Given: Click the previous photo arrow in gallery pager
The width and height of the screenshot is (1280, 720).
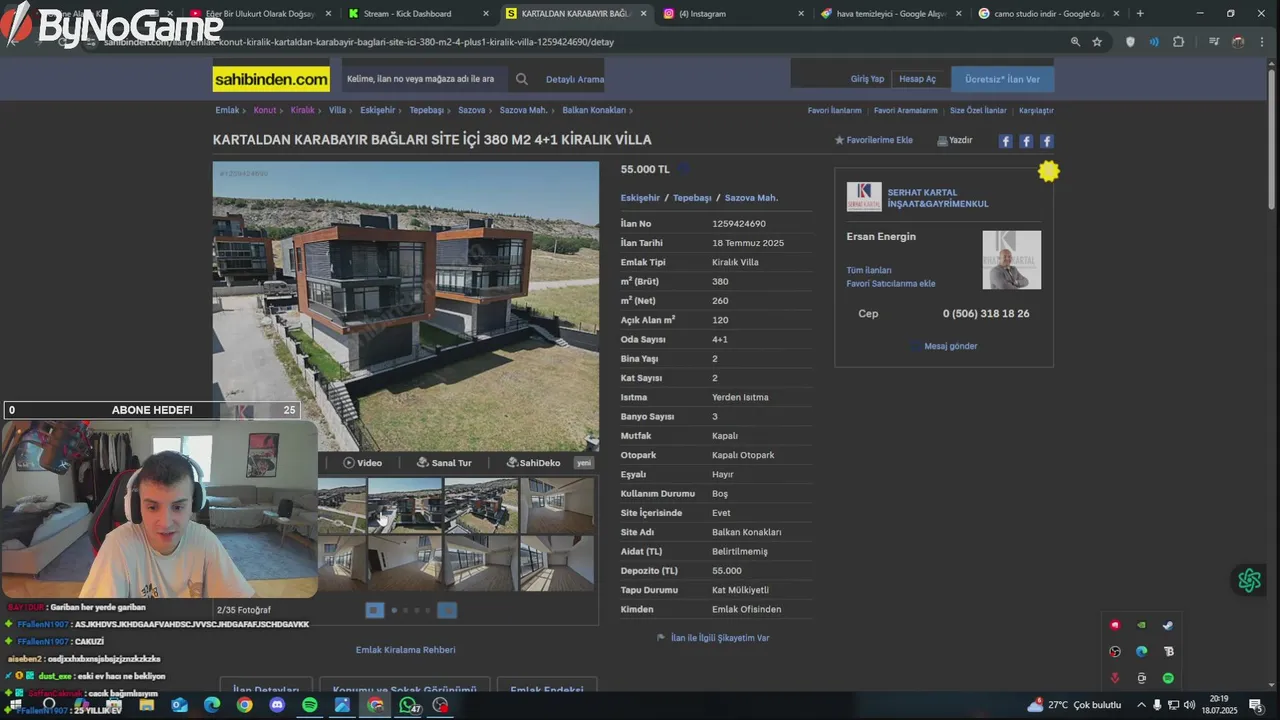Looking at the screenshot, I should pyautogui.click(x=374, y=610).
